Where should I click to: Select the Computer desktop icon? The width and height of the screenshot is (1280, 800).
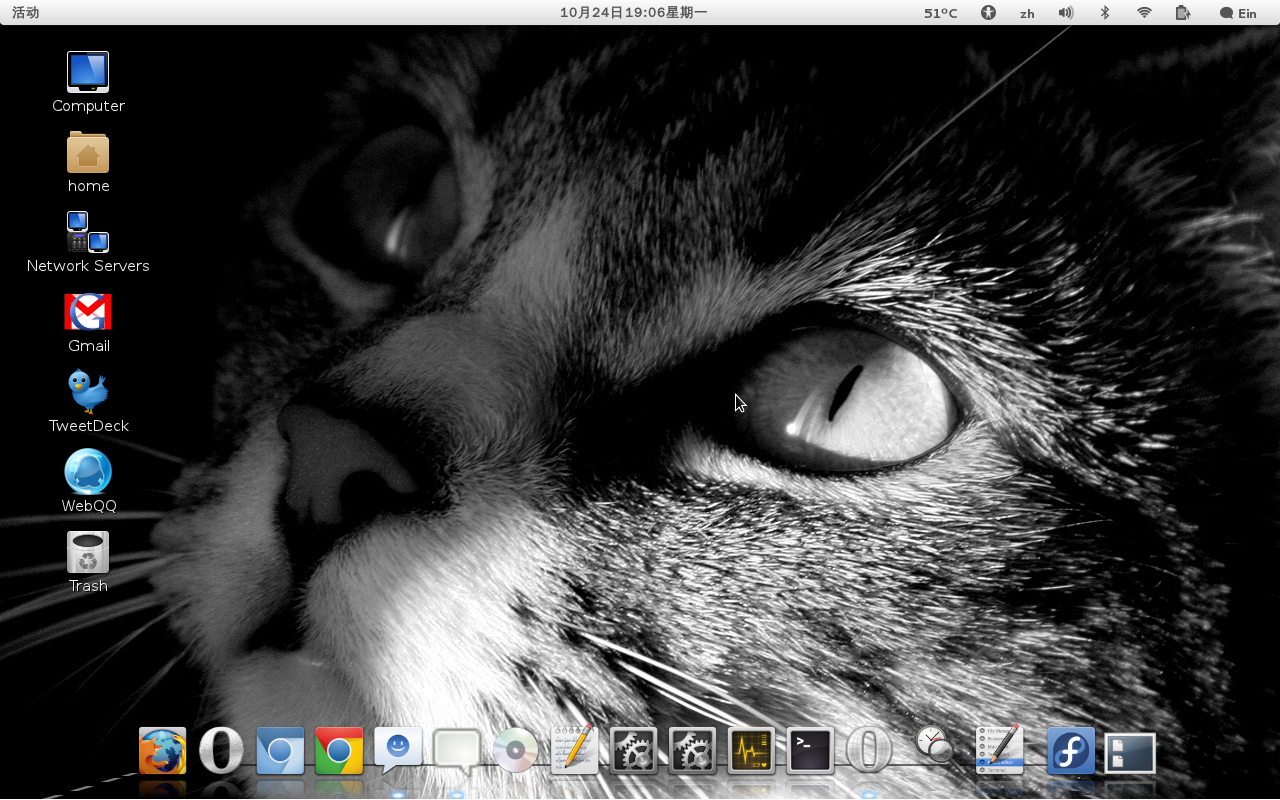click(x=88, y=82)
